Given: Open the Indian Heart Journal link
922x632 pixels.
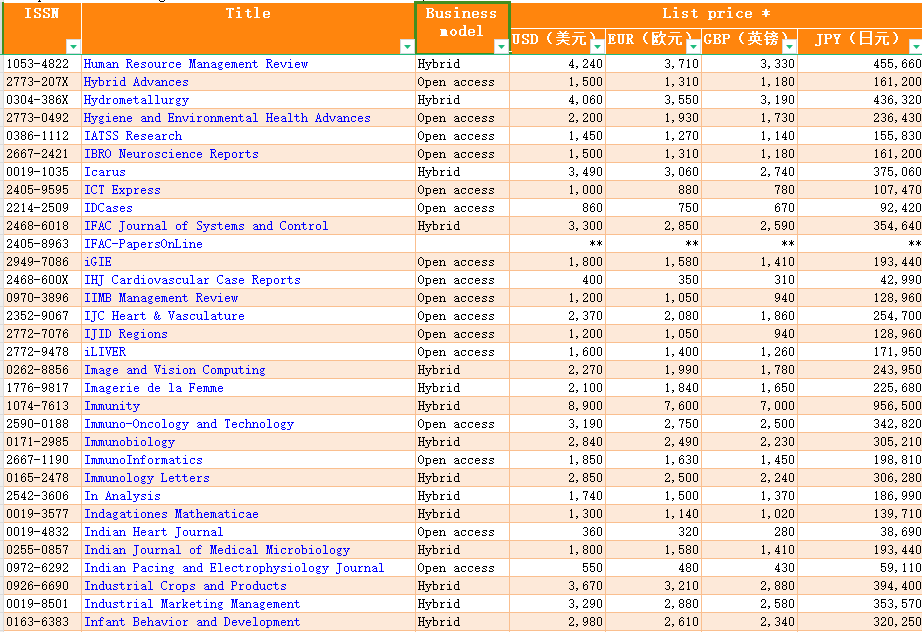Looking at the screenshot, I should point(153,532).
